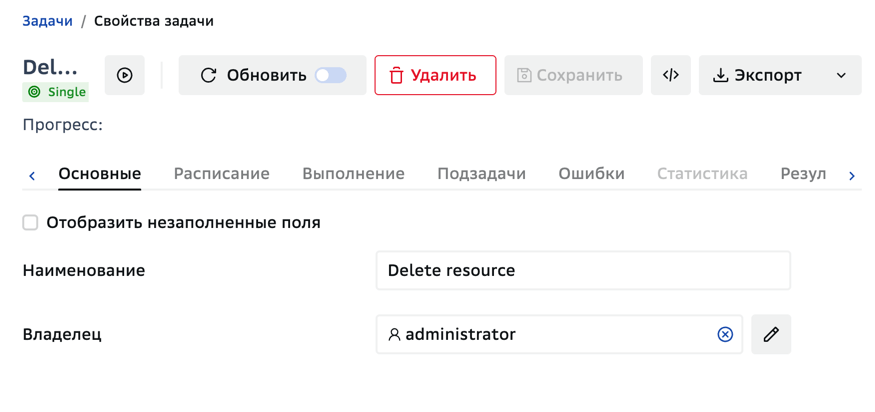This screenshot has width=875, height=412.
Task: Switch to the Основные tab
Action: [x=100, y=174]
